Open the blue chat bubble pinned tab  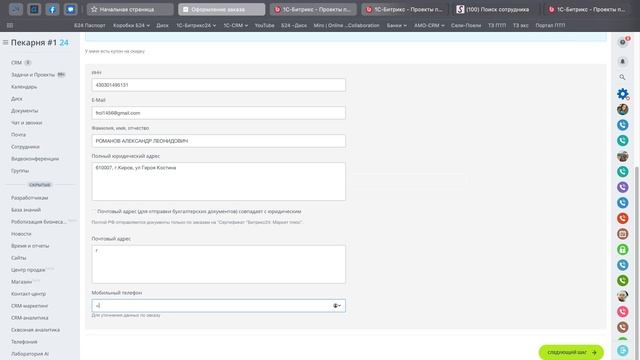pyautogui.click(x=70, y=9)
